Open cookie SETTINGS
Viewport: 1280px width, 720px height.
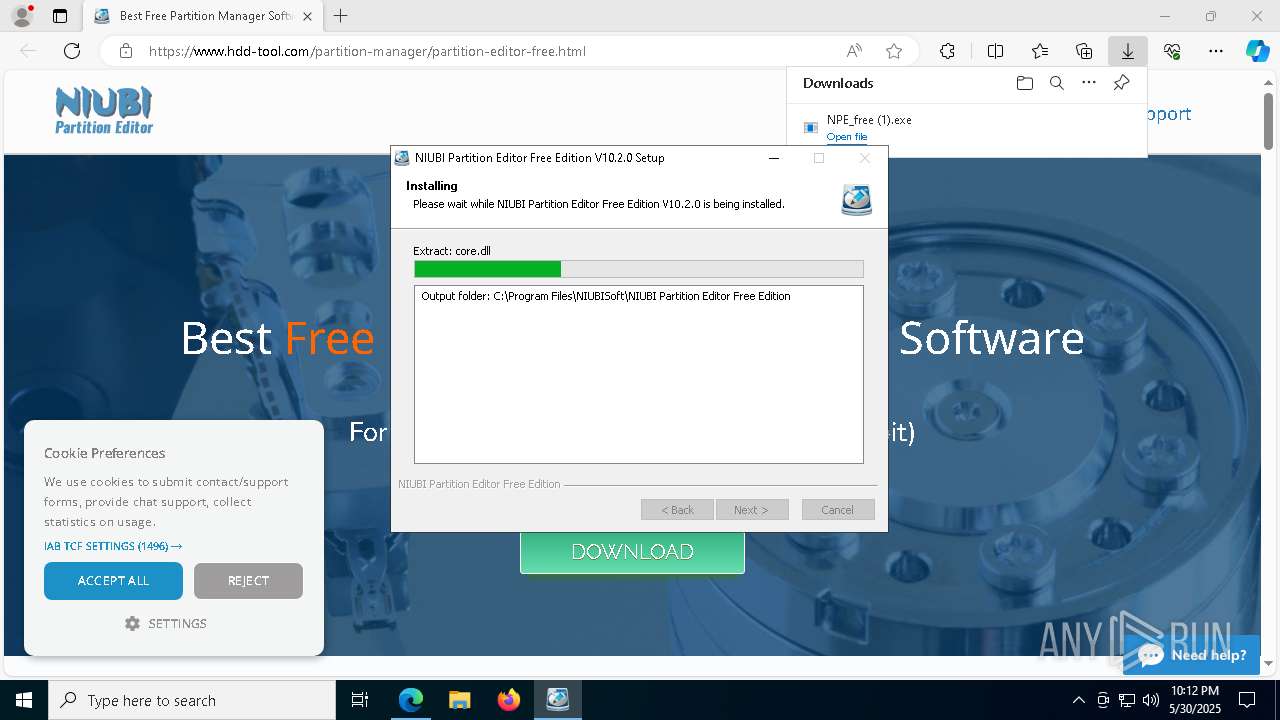166,623
